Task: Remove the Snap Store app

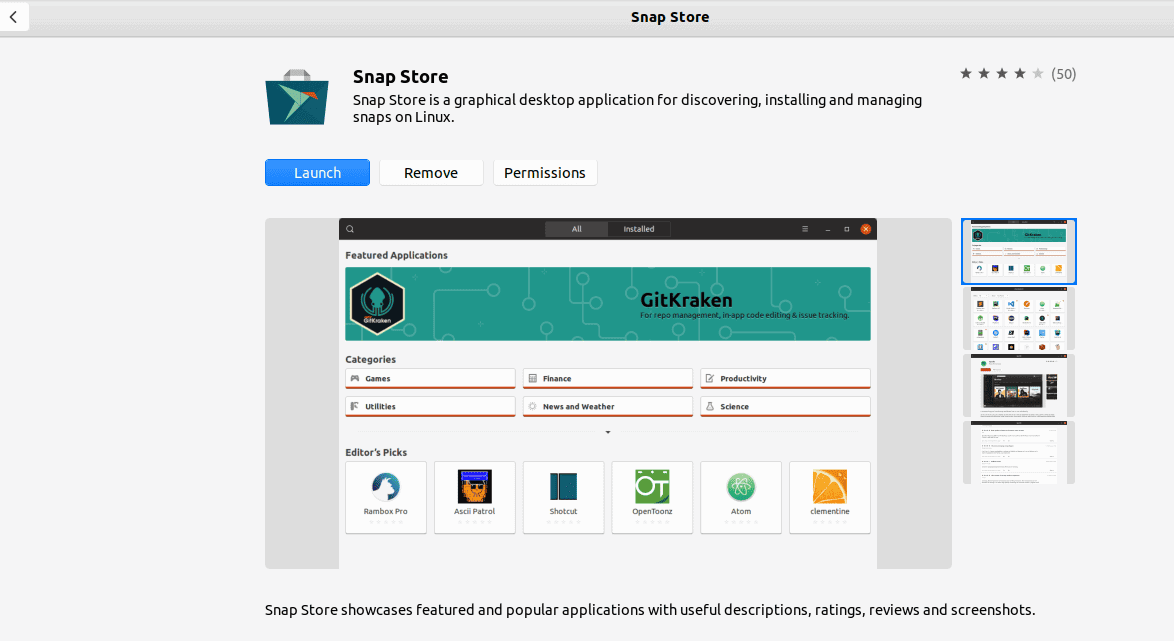Action: (431, 173)
